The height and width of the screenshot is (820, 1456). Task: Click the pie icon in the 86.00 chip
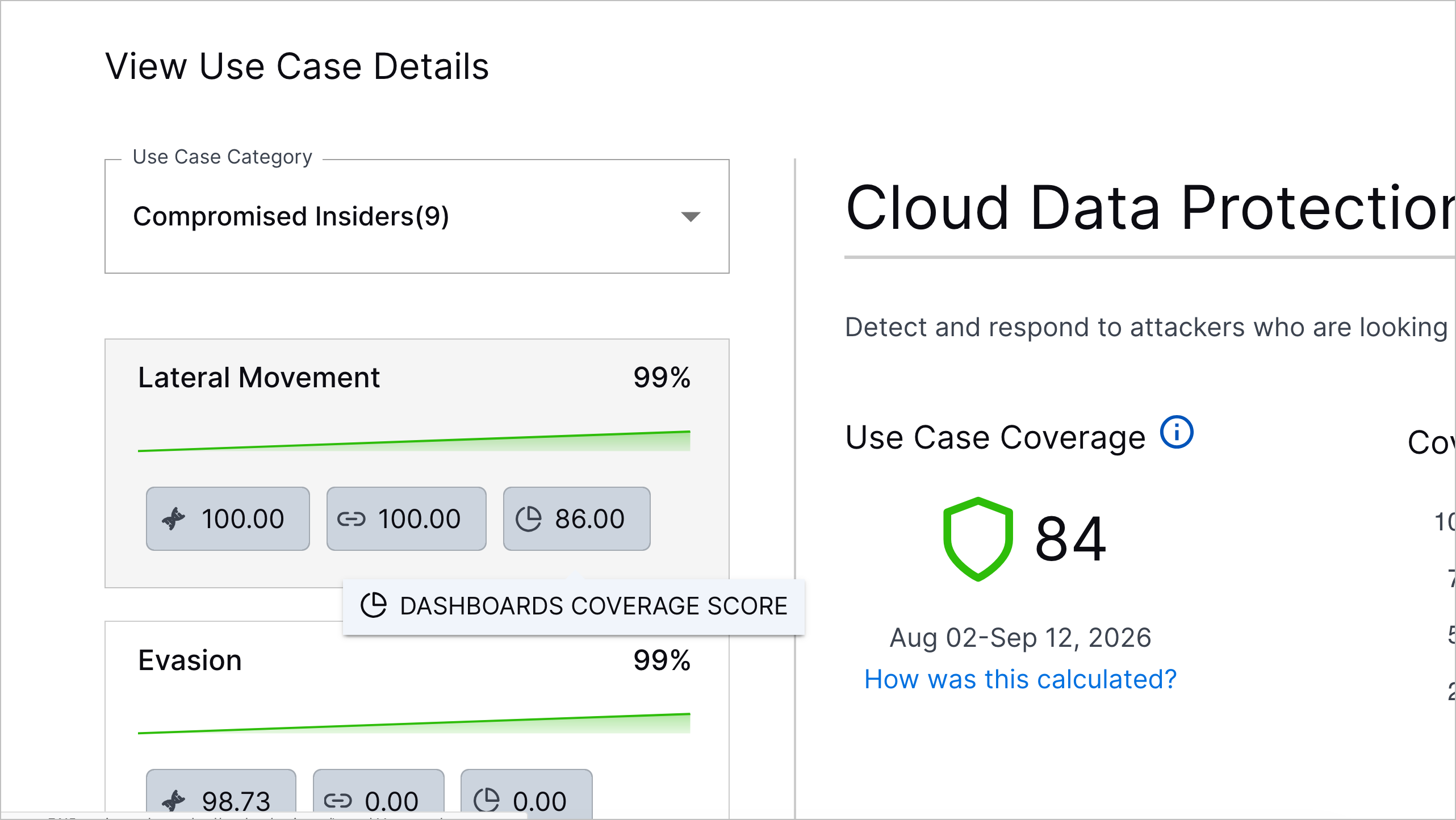pos(528,518)
